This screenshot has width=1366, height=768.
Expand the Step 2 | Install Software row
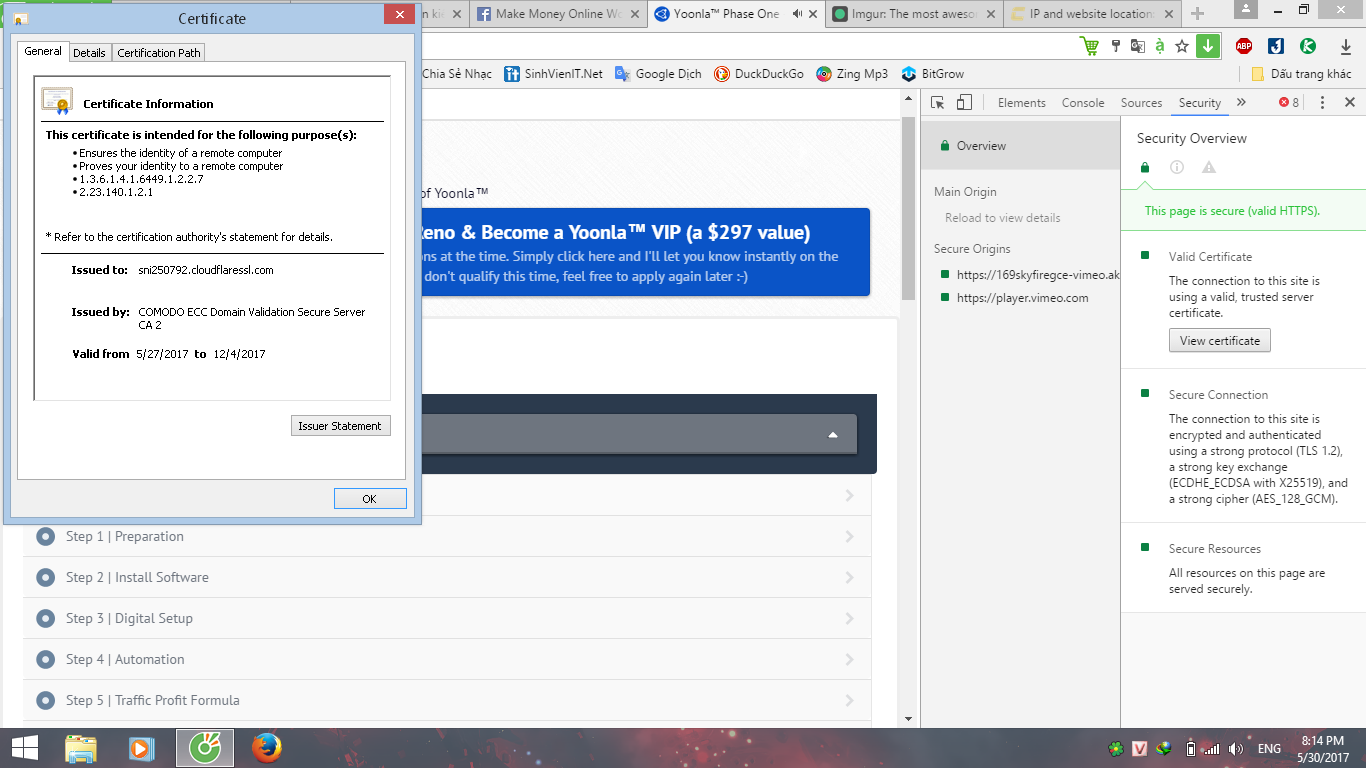[x=447, y=577]
